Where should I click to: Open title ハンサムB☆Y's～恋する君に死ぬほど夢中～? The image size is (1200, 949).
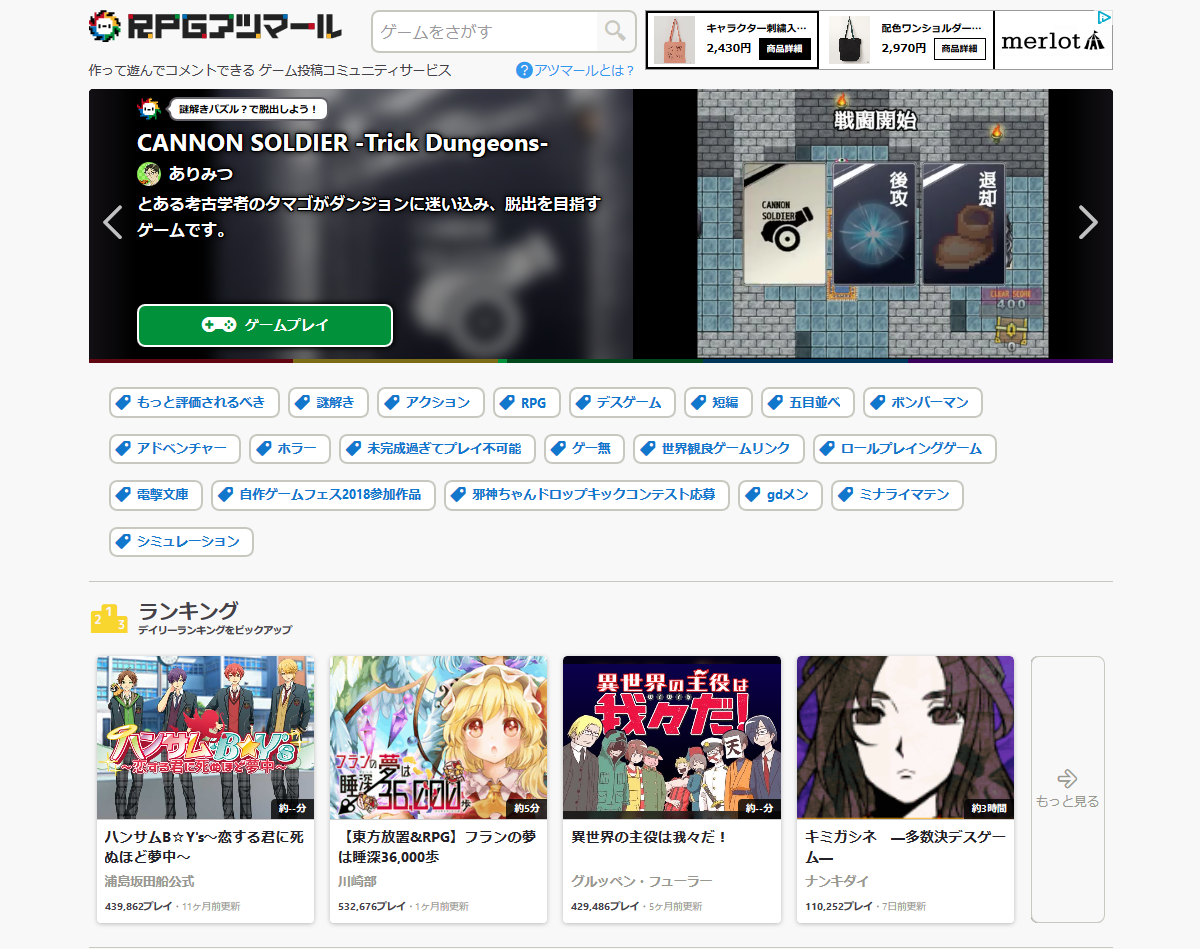204,847
